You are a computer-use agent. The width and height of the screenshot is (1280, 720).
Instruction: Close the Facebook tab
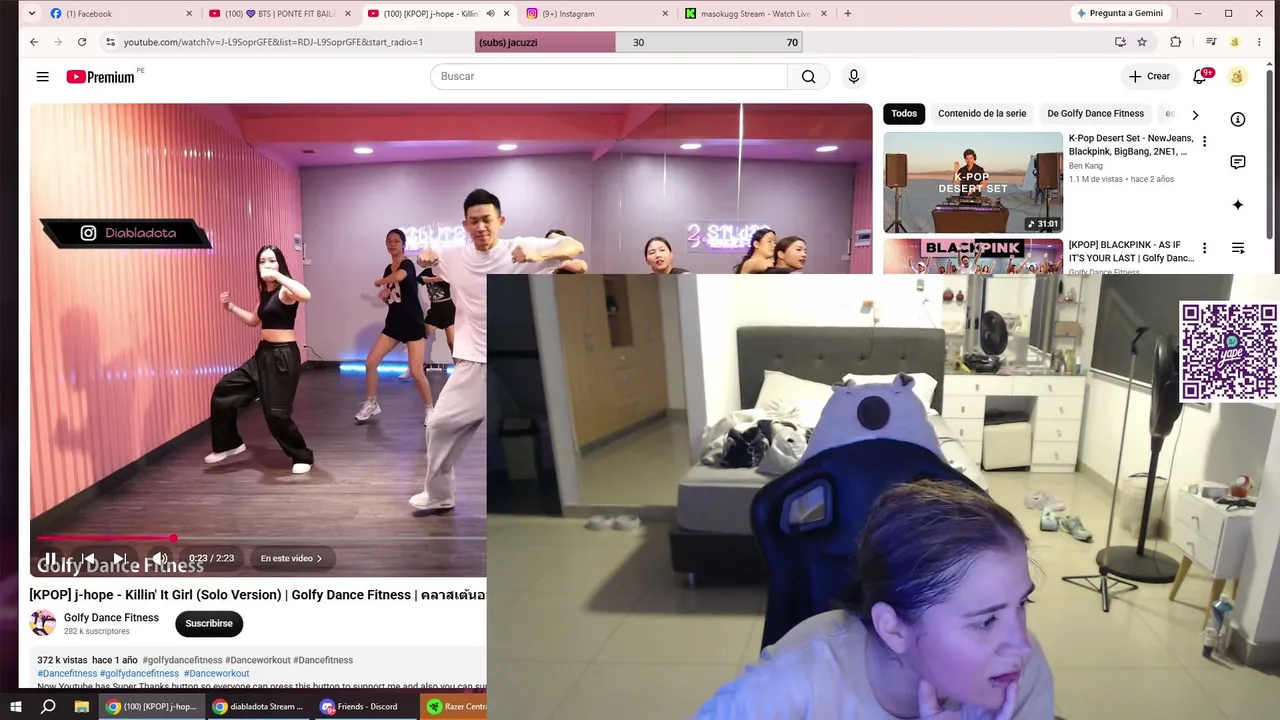[189, 14]
